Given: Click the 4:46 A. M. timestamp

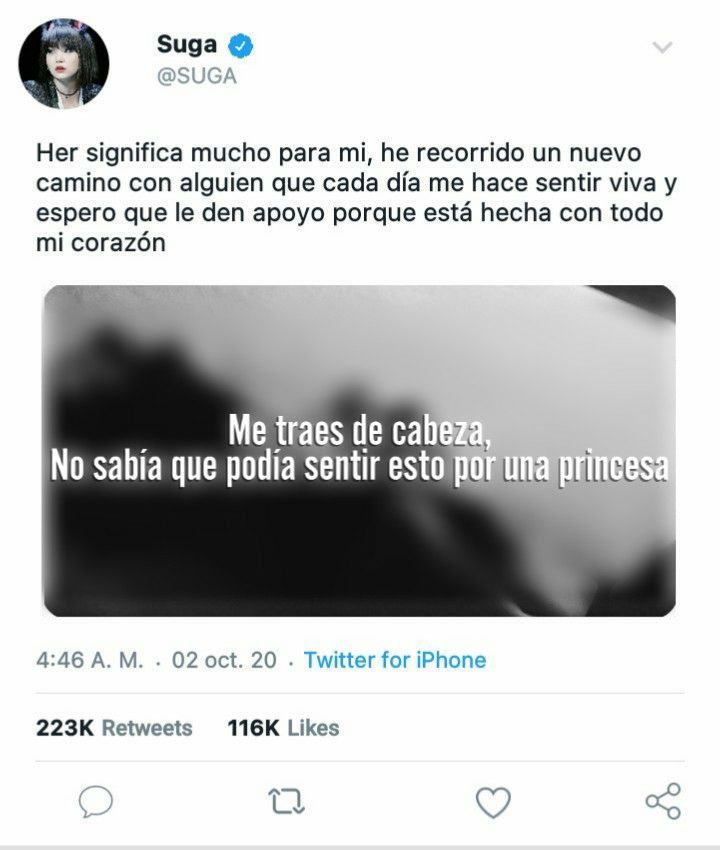Looking at the screenshot, I should tap(90, 660).
